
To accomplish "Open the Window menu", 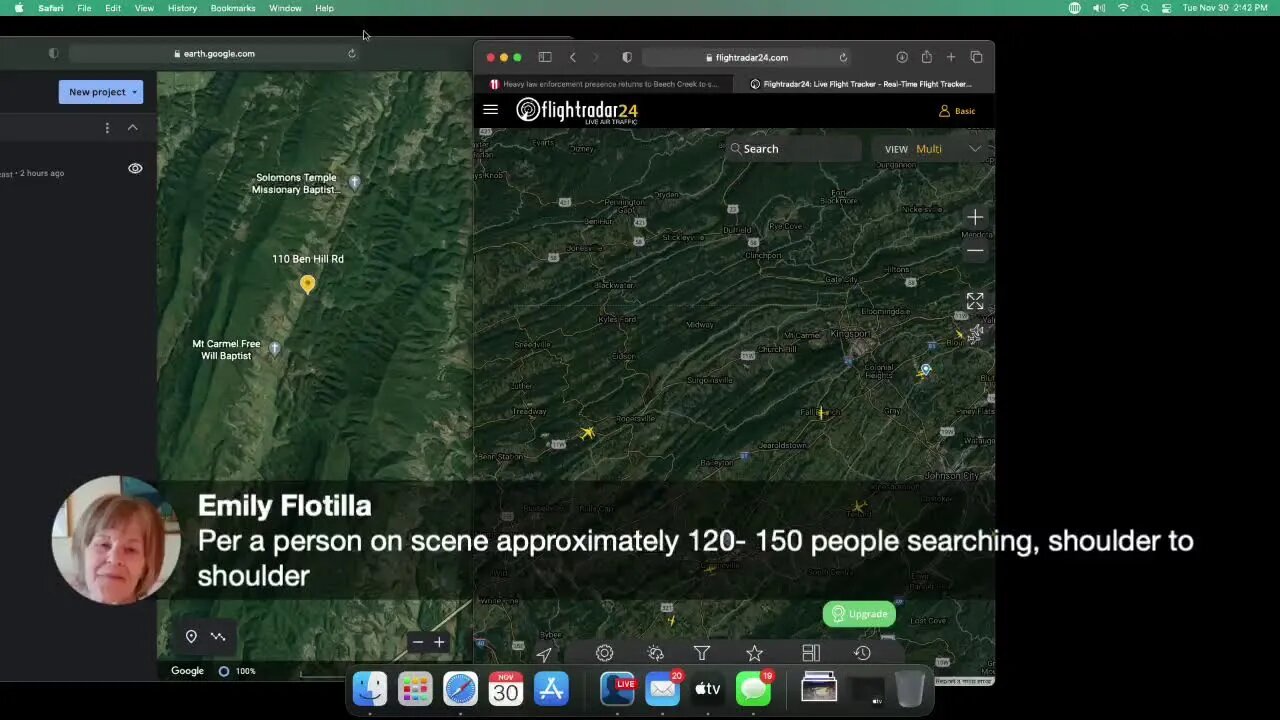I will [285, 8].
